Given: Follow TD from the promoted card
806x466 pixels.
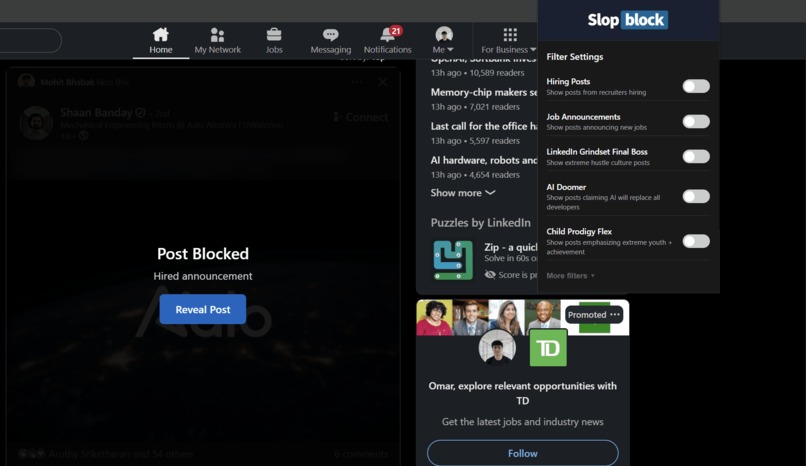Looking at the screenshot, I should tap(522, 453).
